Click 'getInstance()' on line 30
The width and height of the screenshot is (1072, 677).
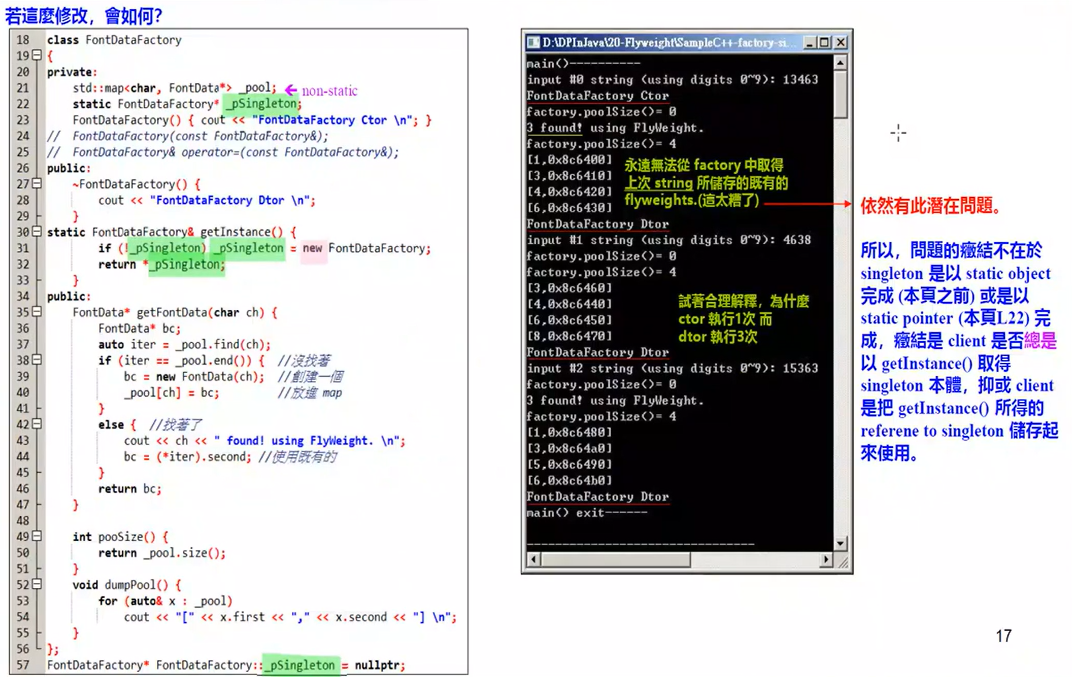click(241, 232)
